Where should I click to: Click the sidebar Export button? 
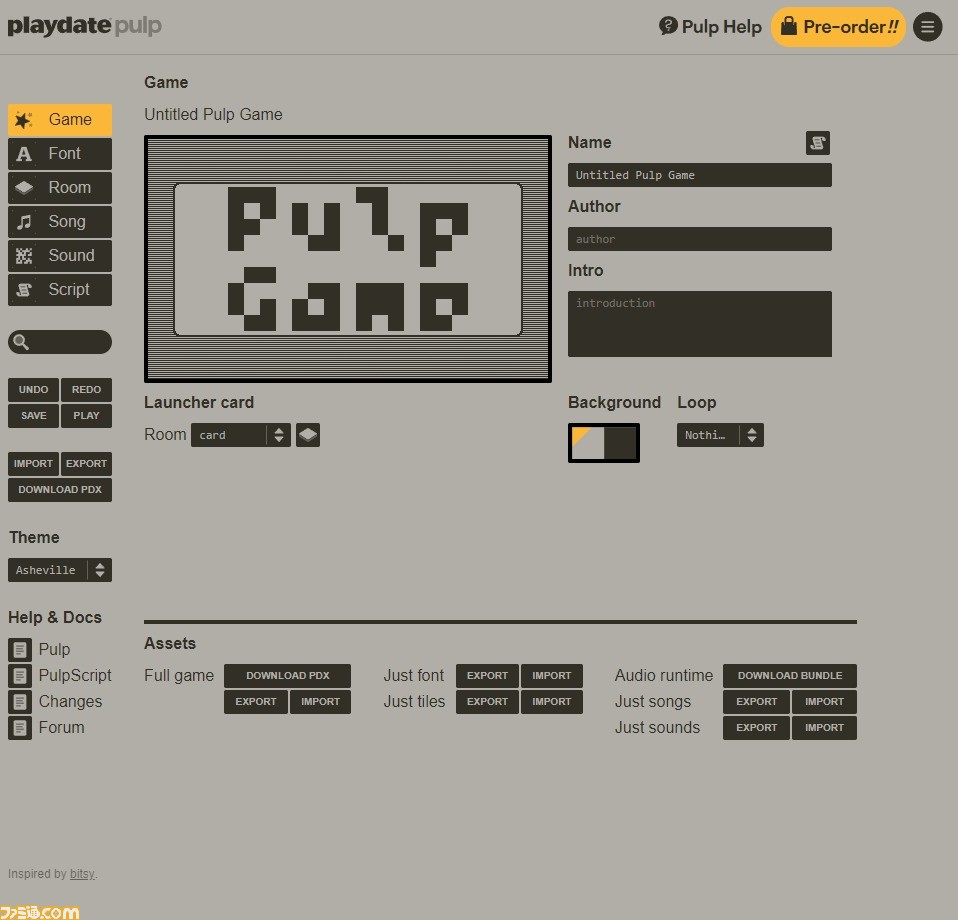click(86, 464)
